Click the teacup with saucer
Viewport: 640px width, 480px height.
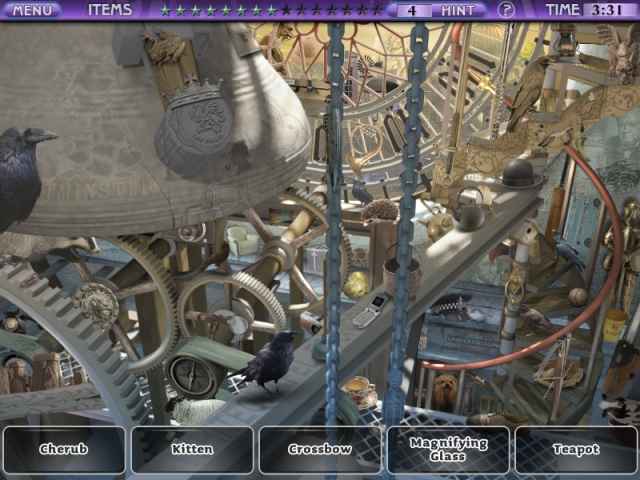[360, 391]
